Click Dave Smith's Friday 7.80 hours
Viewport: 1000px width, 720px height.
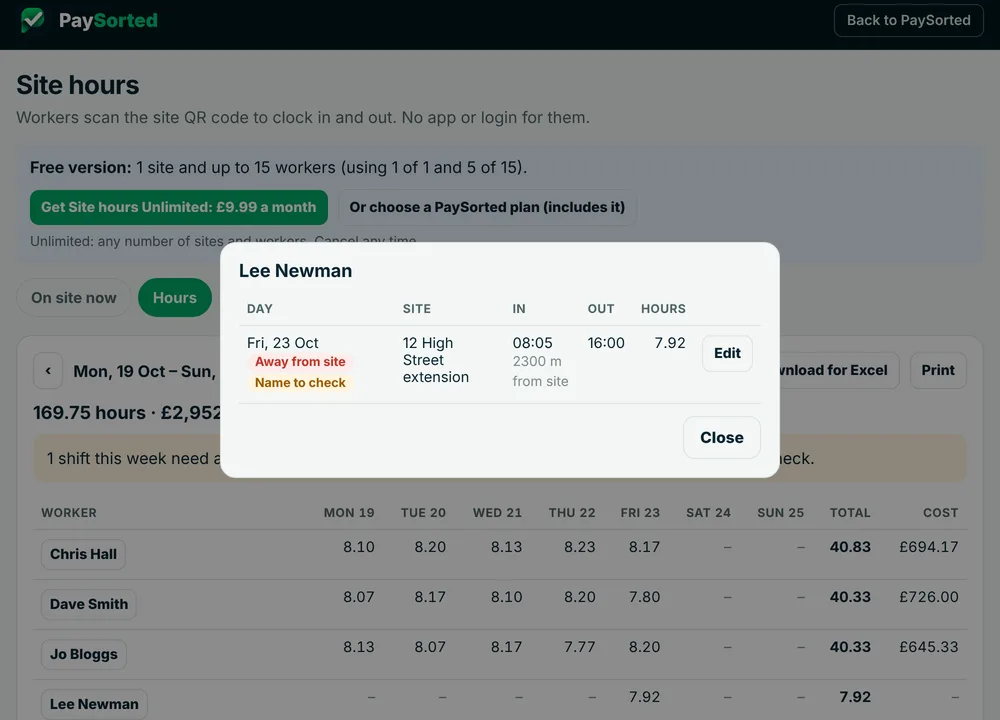pyautogui.click(x=644, y=597)
